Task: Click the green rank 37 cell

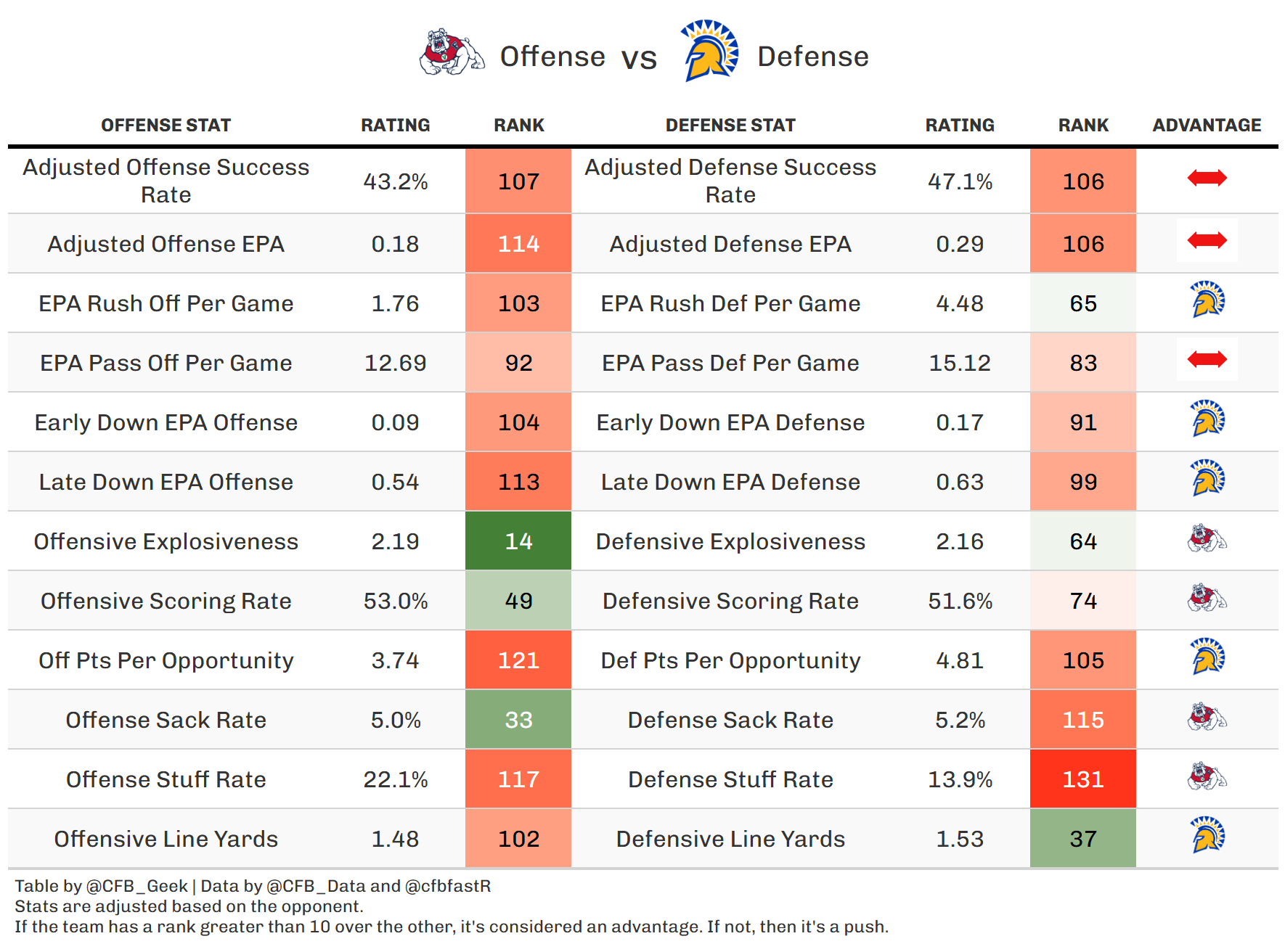Action: click(x=1082, y=839)
